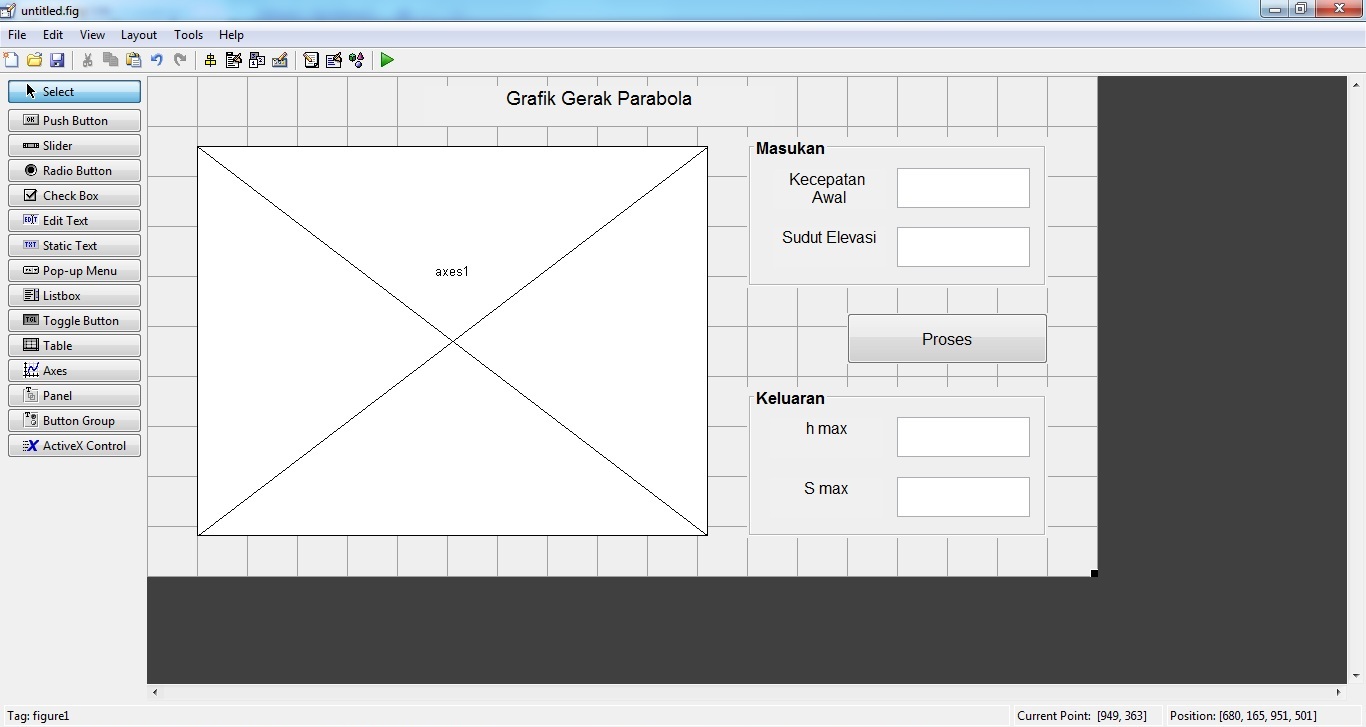Click the Kecepatan Awal edit field
This screenshot has width=1366, height=727.
pyautogui.click(x=962, y=188)
